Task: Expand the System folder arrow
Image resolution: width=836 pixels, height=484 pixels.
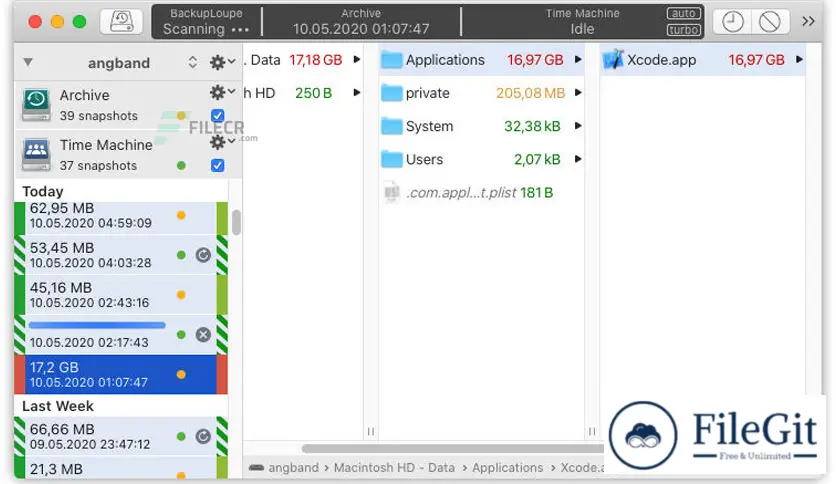Action: coord(578,126)
